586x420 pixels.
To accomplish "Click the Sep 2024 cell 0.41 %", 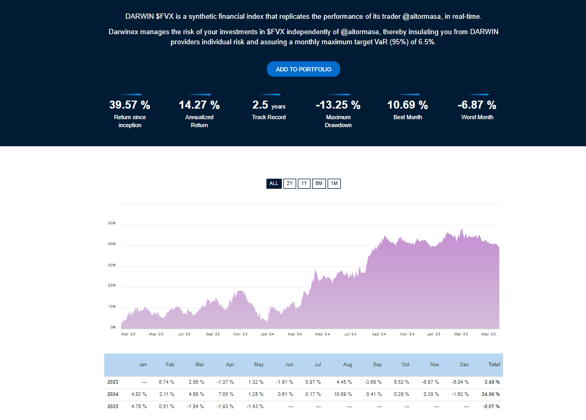I will coord(374,394).
